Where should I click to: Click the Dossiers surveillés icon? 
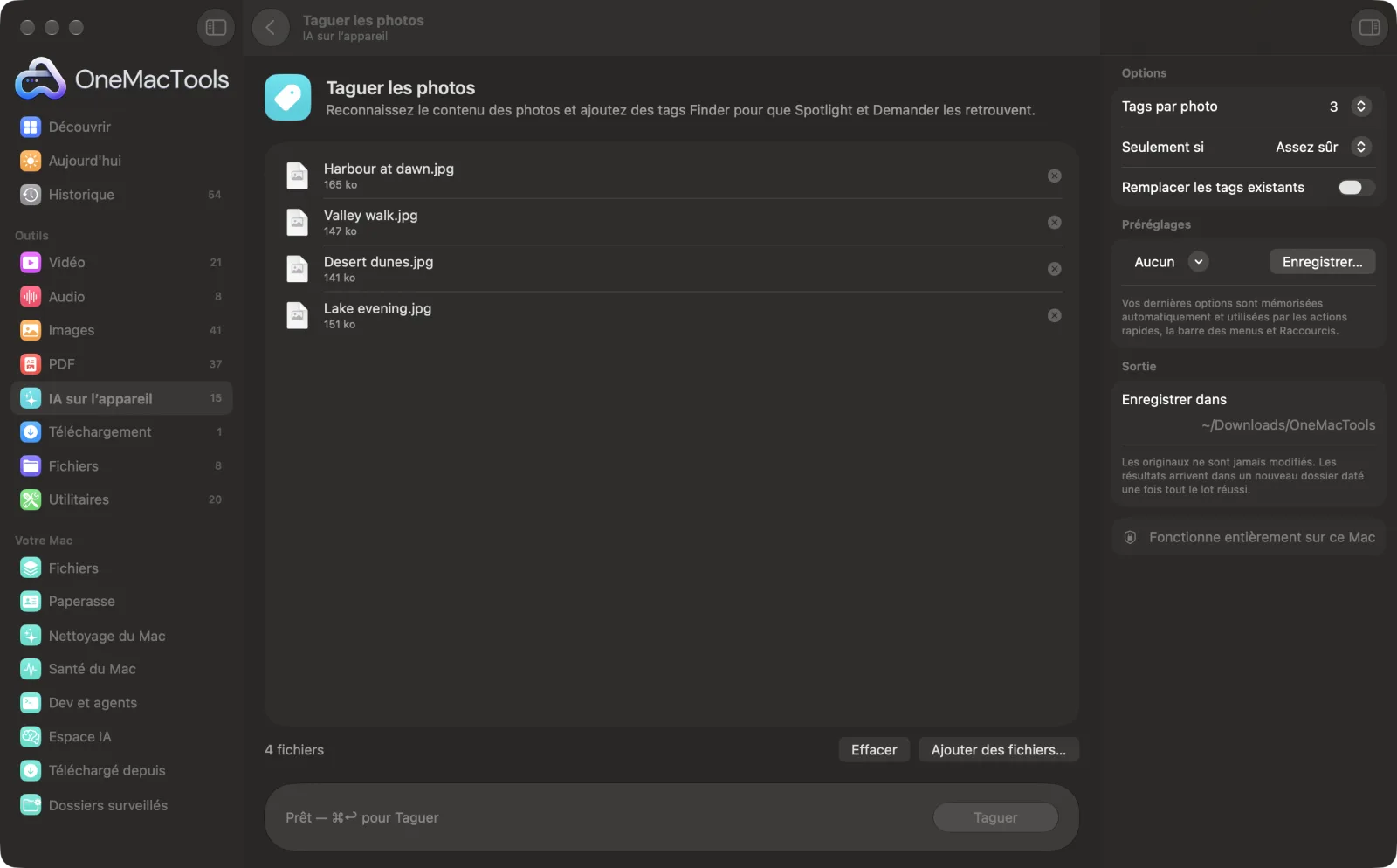click(x=31, y=805)
